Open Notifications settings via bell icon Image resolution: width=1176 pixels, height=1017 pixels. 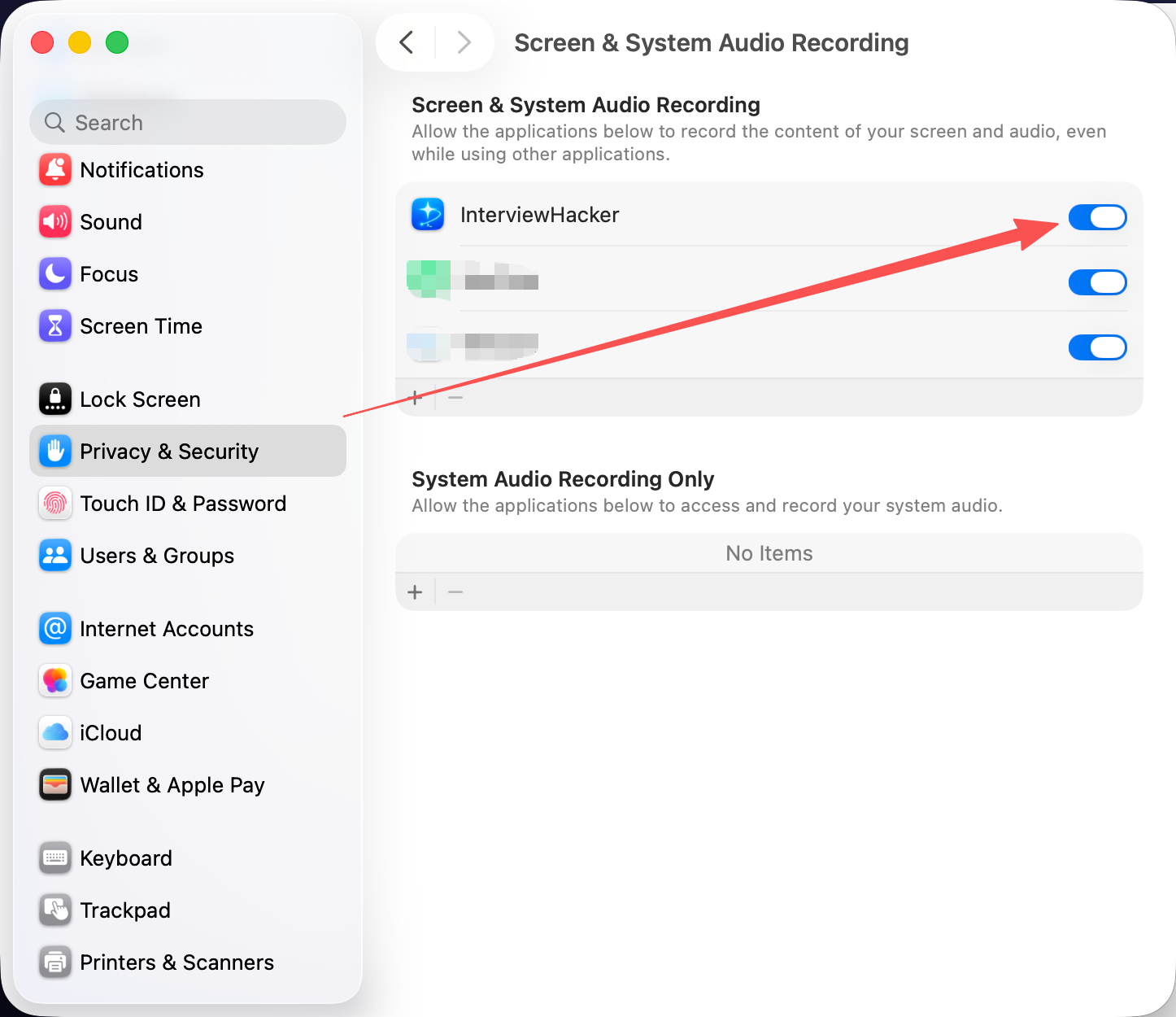[x=55, y=170]
